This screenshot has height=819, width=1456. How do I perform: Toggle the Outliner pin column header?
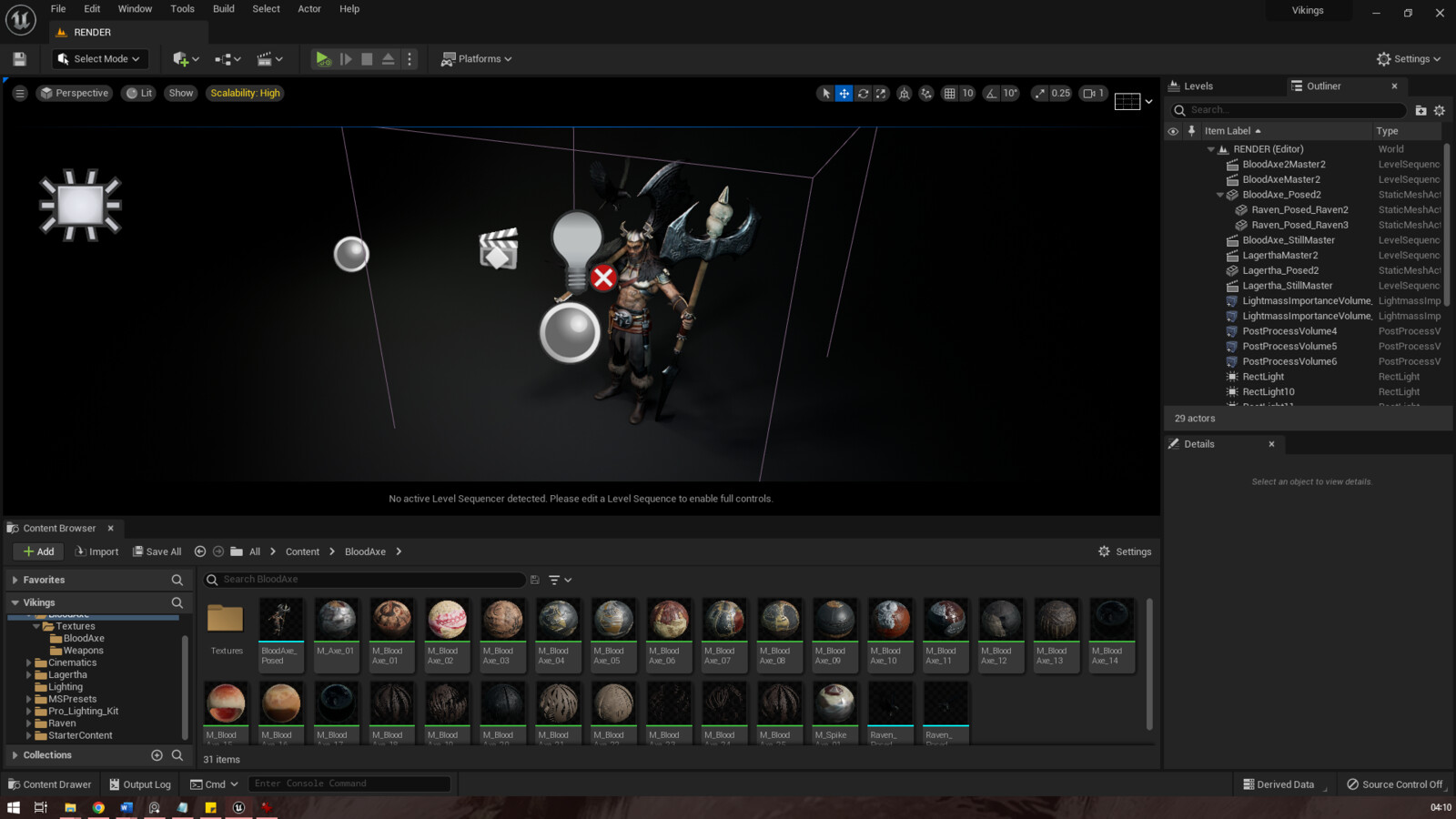1191,131
